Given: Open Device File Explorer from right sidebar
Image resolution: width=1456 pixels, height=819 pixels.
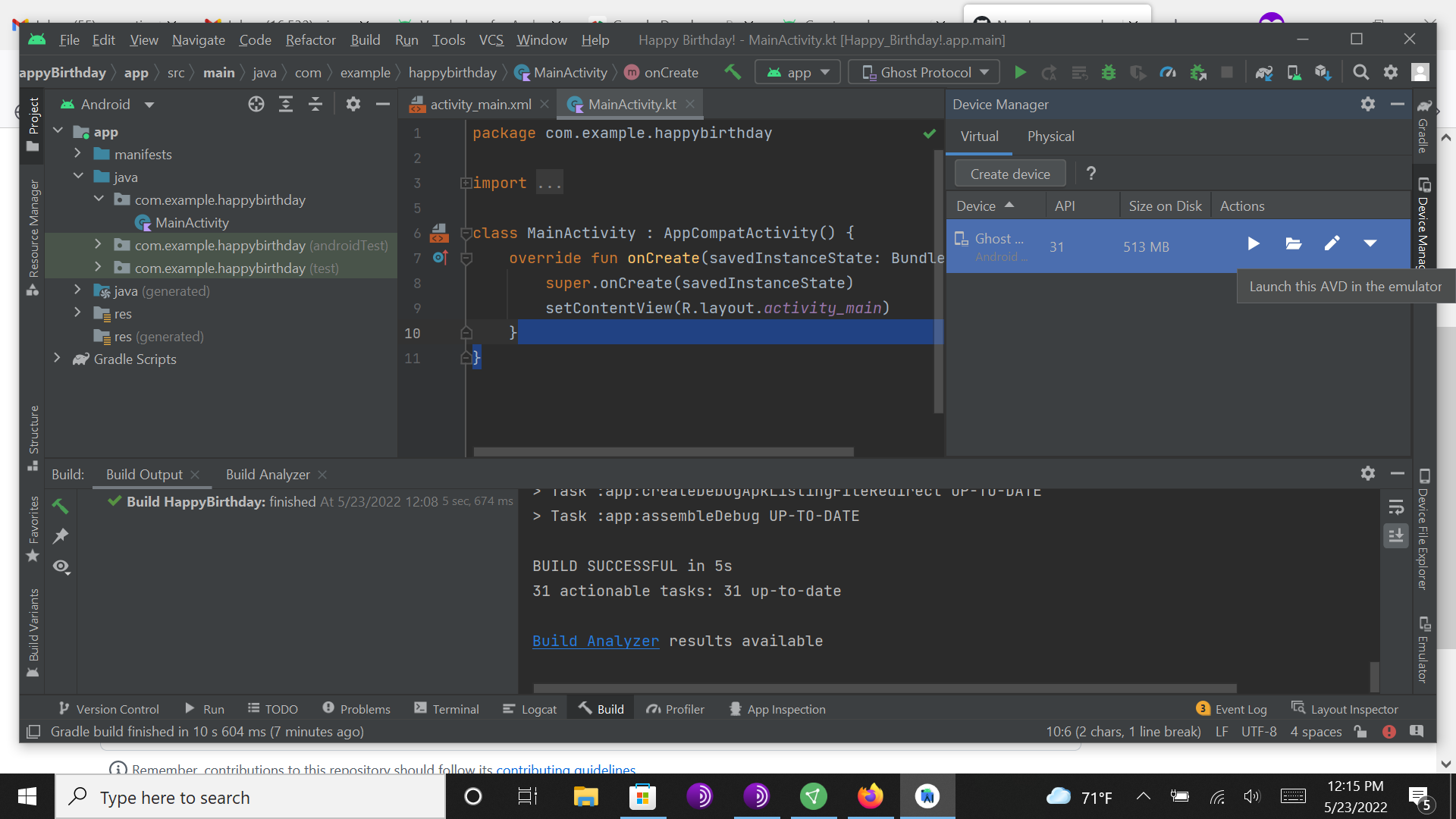Looking at the screenshot, I should tap(1426, 531).
